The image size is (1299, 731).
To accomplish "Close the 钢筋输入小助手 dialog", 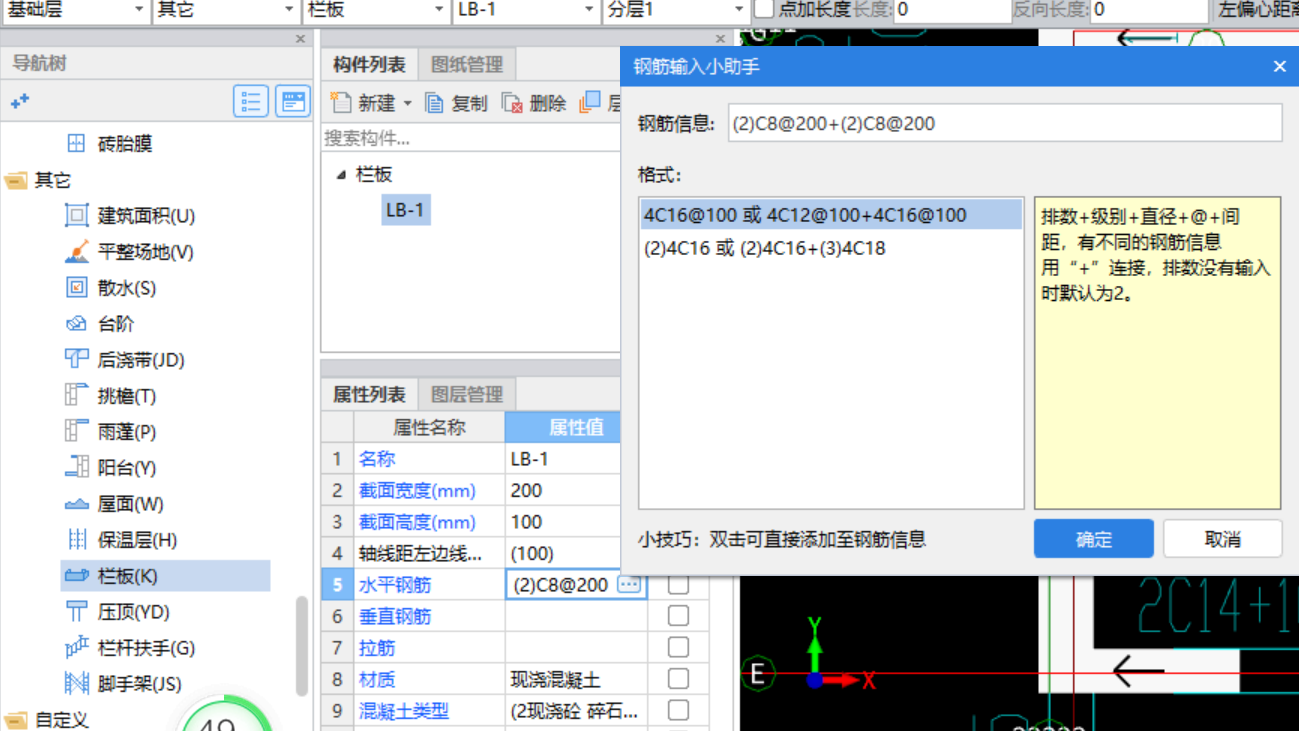I will 1279,66.
